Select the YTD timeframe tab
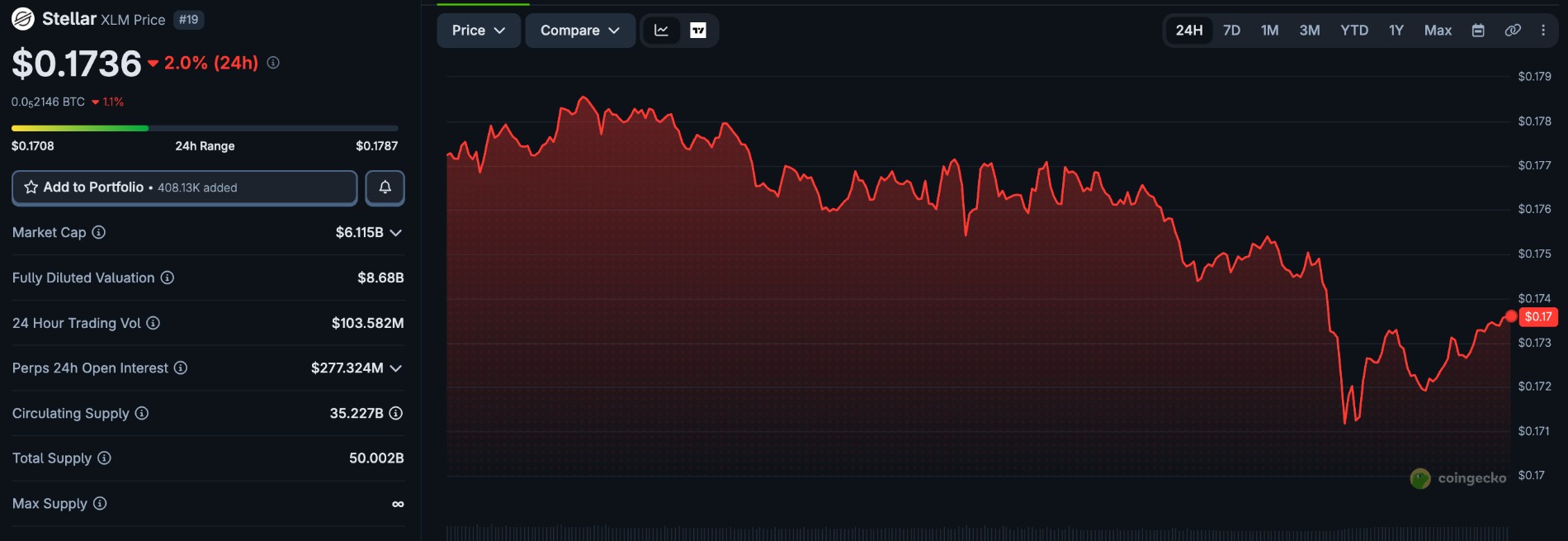Image resolution: width=1568 pixels, height=541 pixels. (1354, 31)
